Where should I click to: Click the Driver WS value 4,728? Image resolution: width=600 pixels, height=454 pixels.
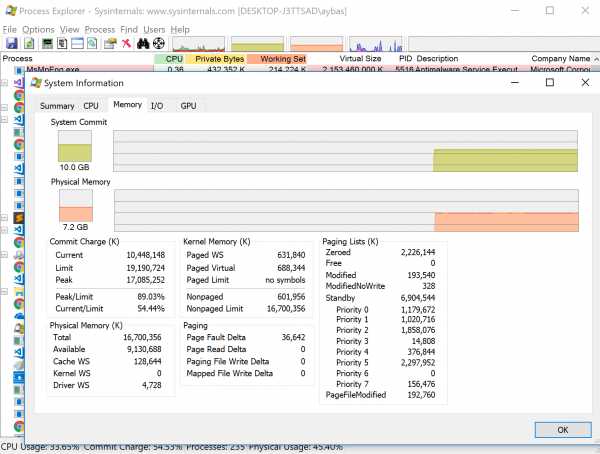(152, 385)
